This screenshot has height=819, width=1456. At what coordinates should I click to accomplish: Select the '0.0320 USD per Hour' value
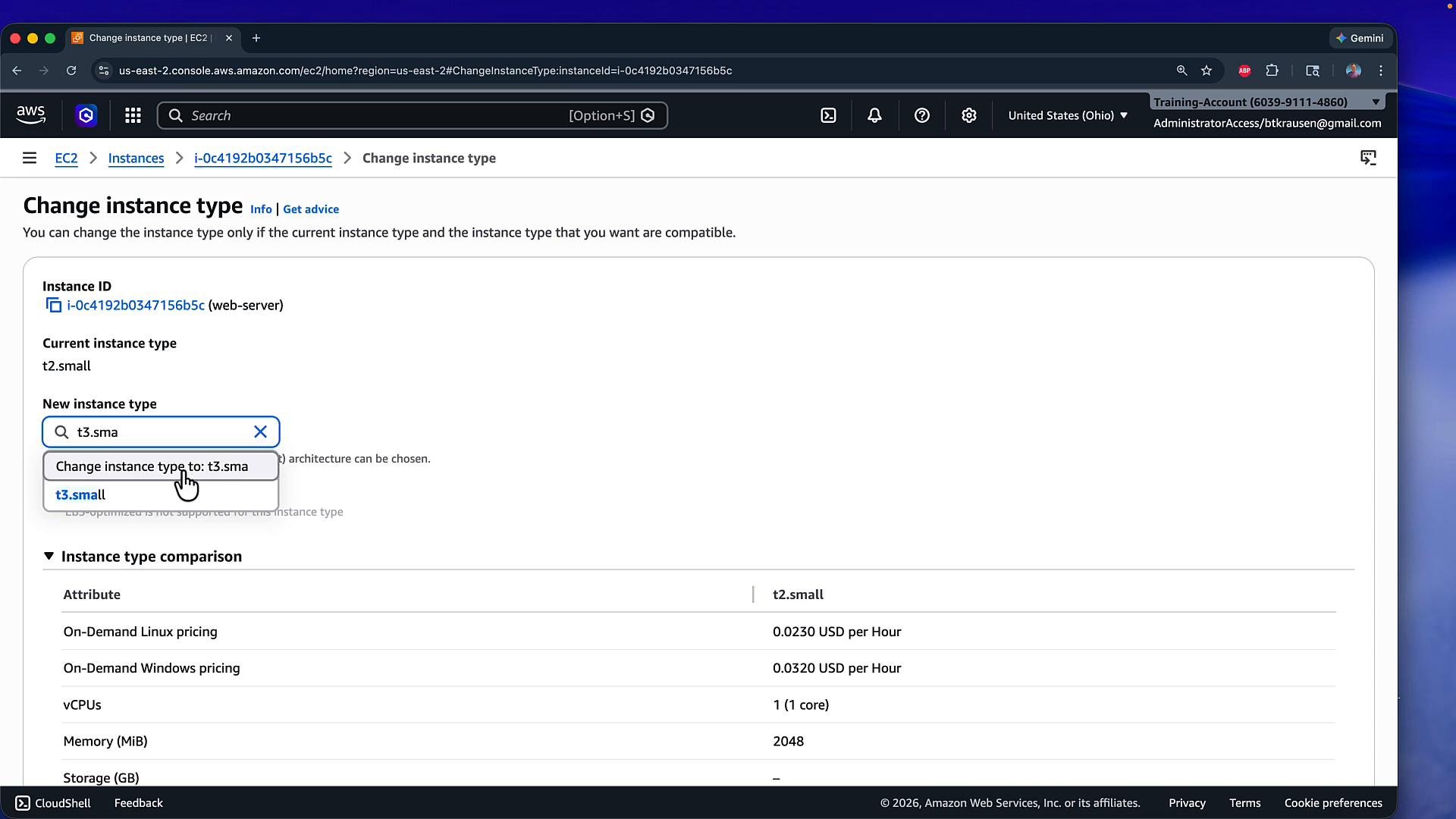836,668
